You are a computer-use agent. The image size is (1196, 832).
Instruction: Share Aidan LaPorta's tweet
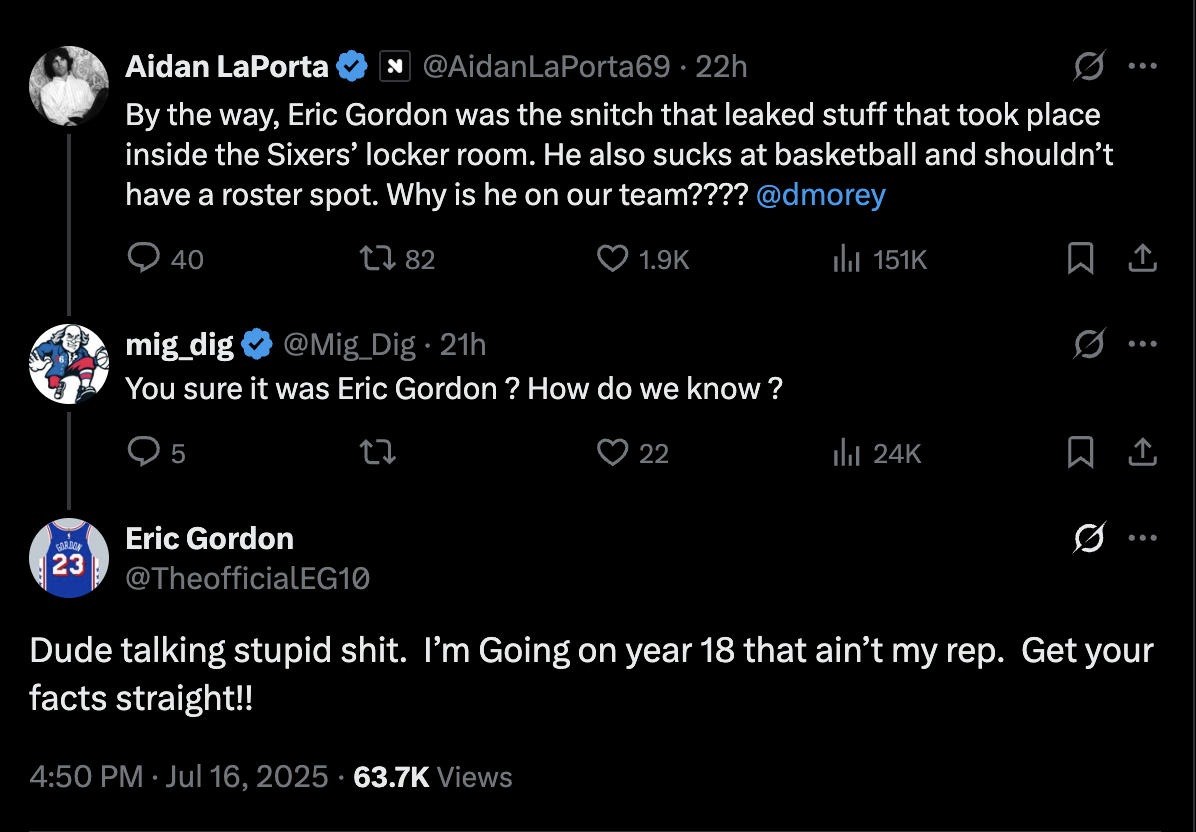[x=1142, y=259]
